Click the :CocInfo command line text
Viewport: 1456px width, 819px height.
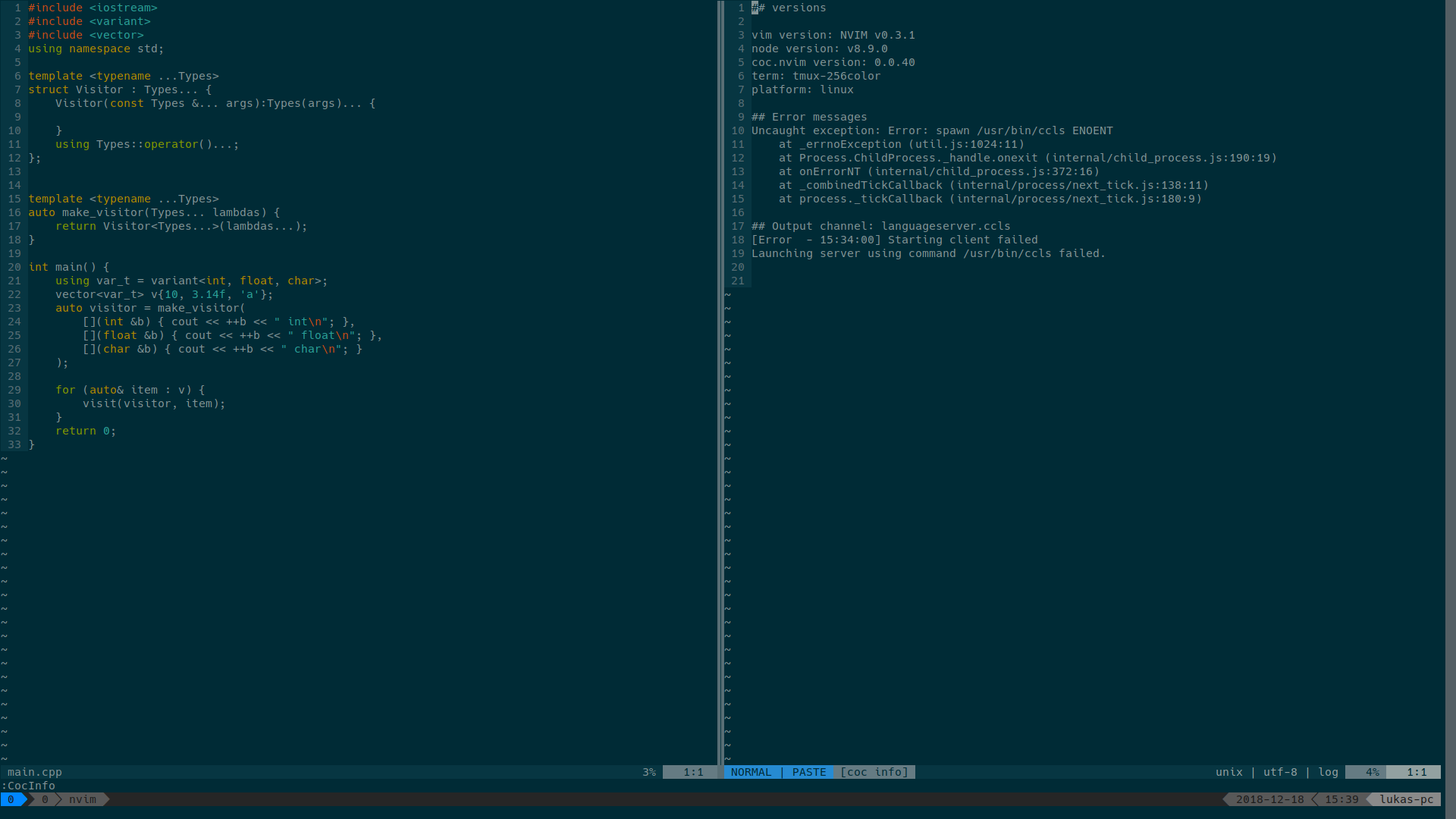[28, 786]
